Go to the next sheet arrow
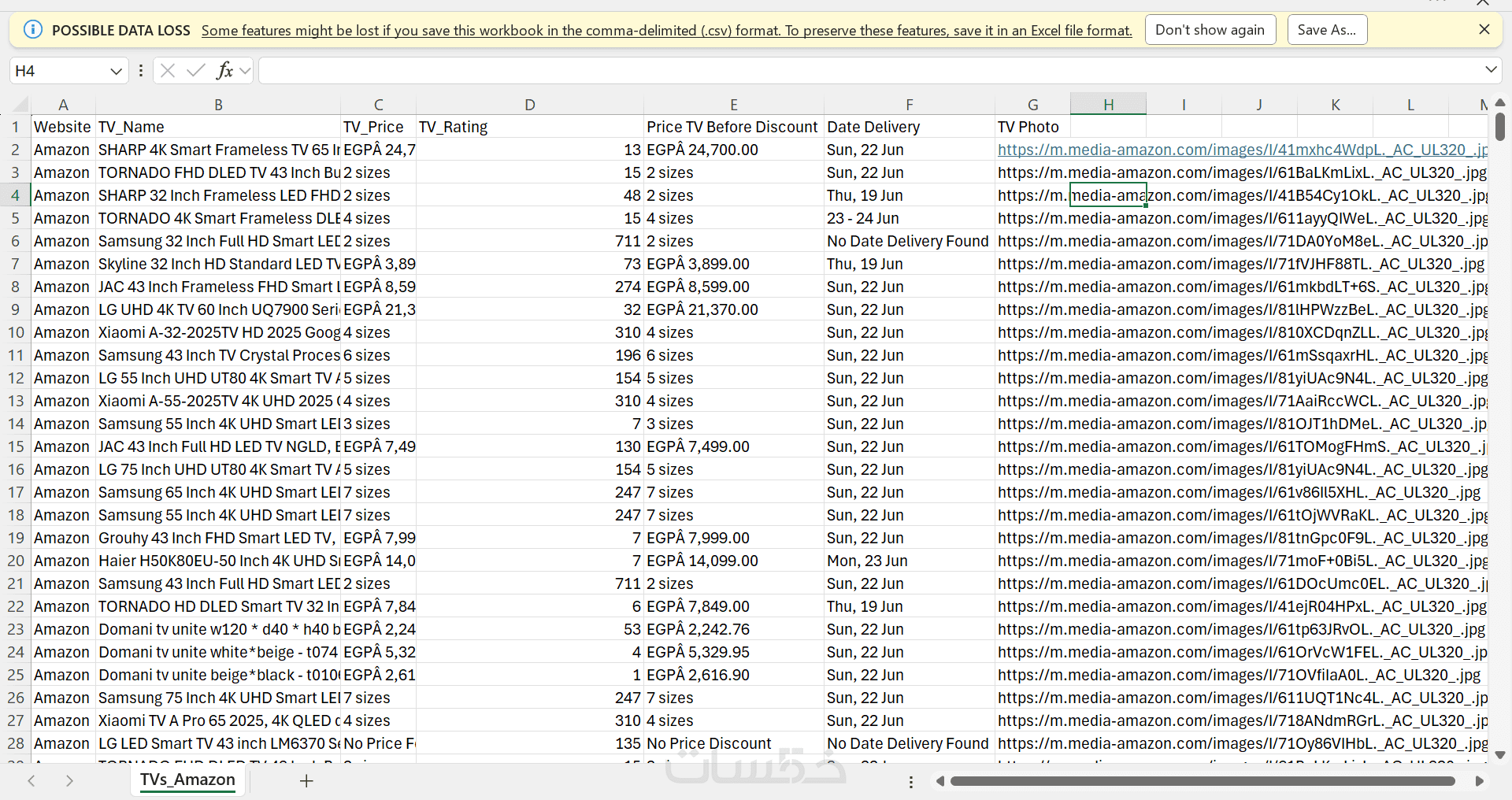The height and width of the screenshot is (800, 1512). [x=69, y=781]
